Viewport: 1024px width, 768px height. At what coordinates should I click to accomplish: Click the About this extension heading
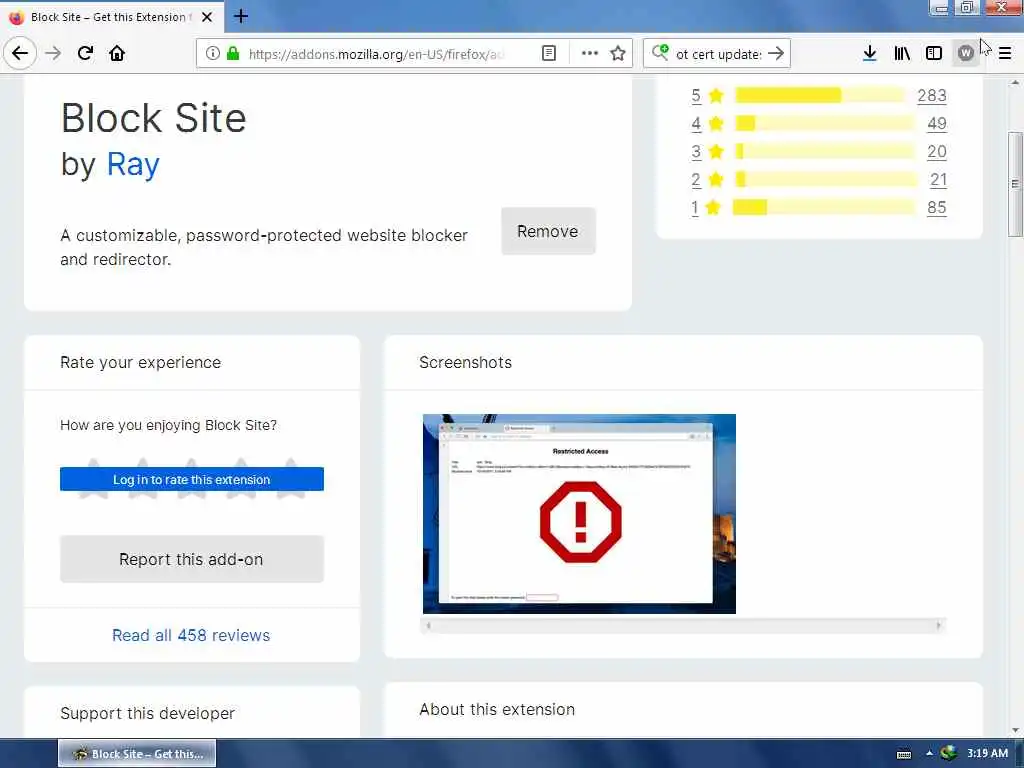click(x=497, y=710)
